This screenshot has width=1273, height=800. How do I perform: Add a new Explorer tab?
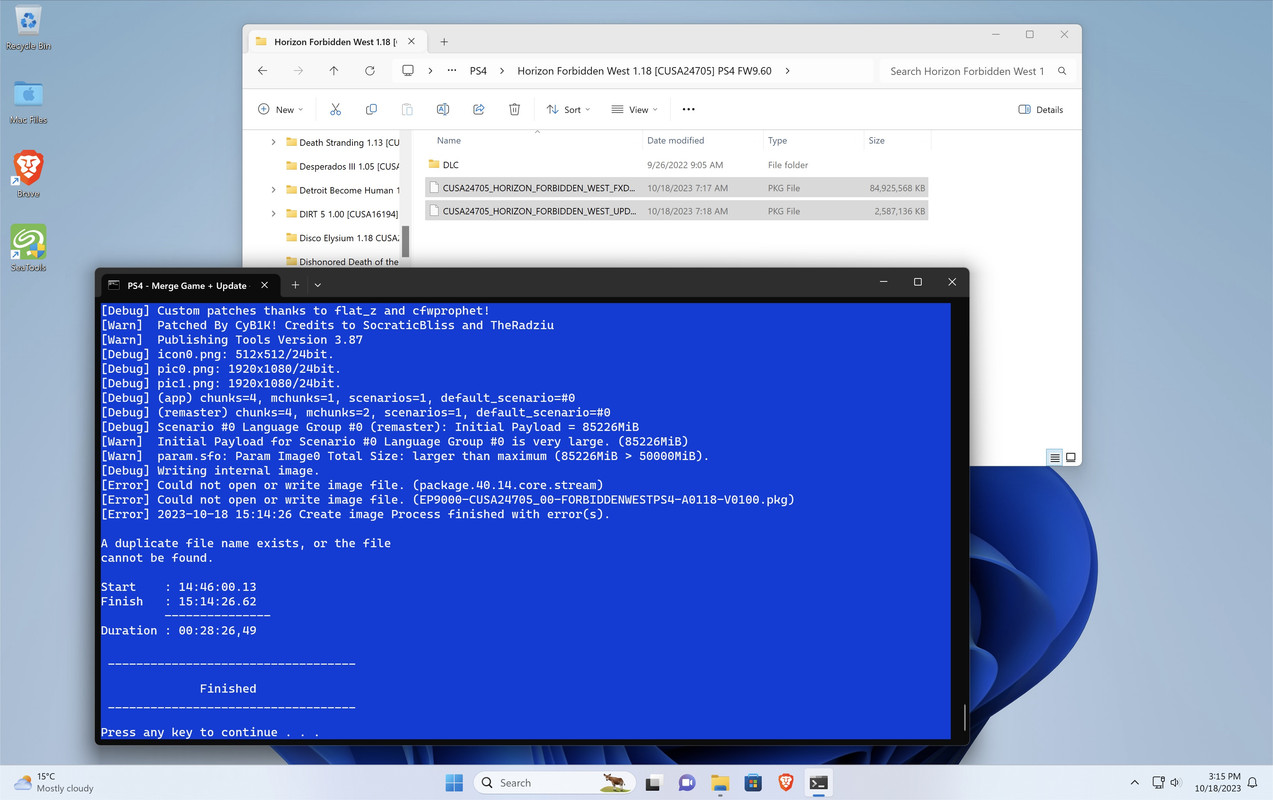click(x=444, y=42)
